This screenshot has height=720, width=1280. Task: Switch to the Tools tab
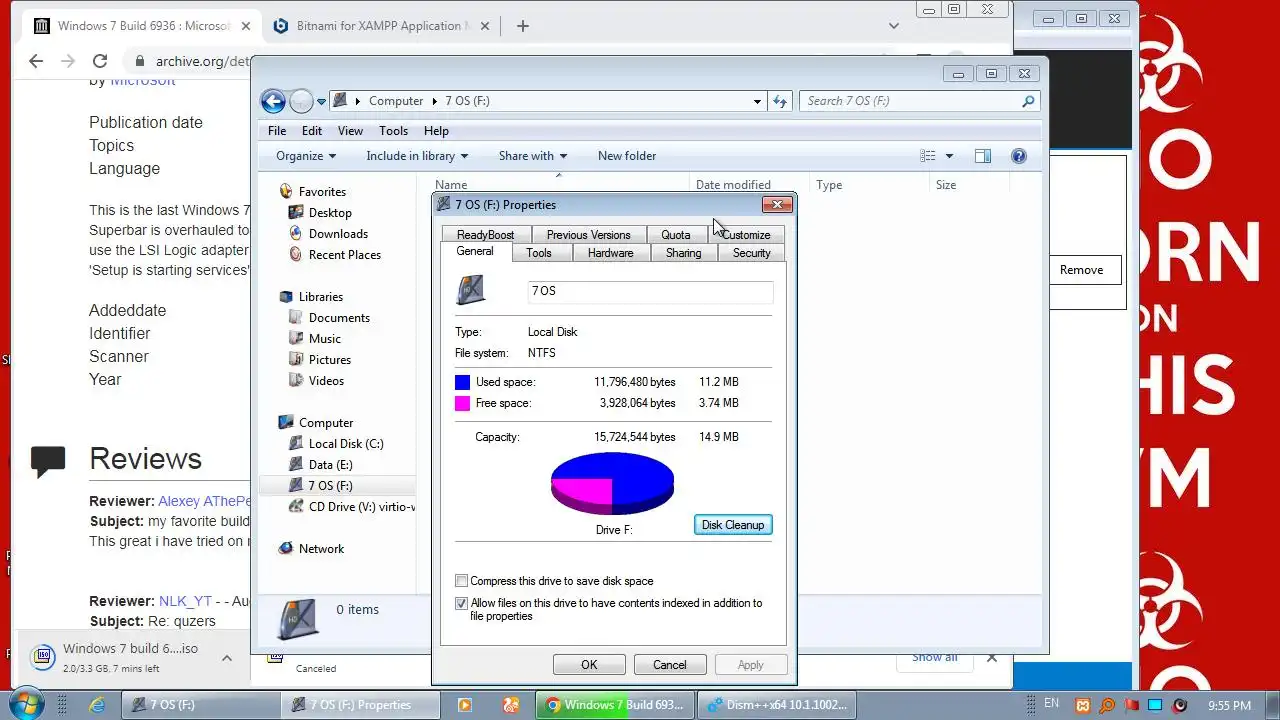click(539, 253)
